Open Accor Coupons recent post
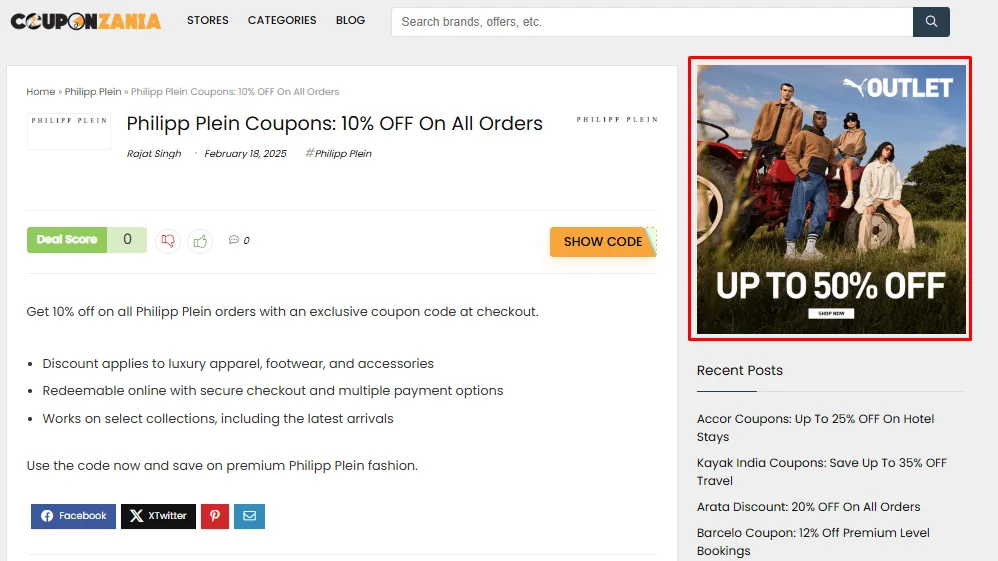The width and height of the screenshot is (998, 561). point(815,428)
